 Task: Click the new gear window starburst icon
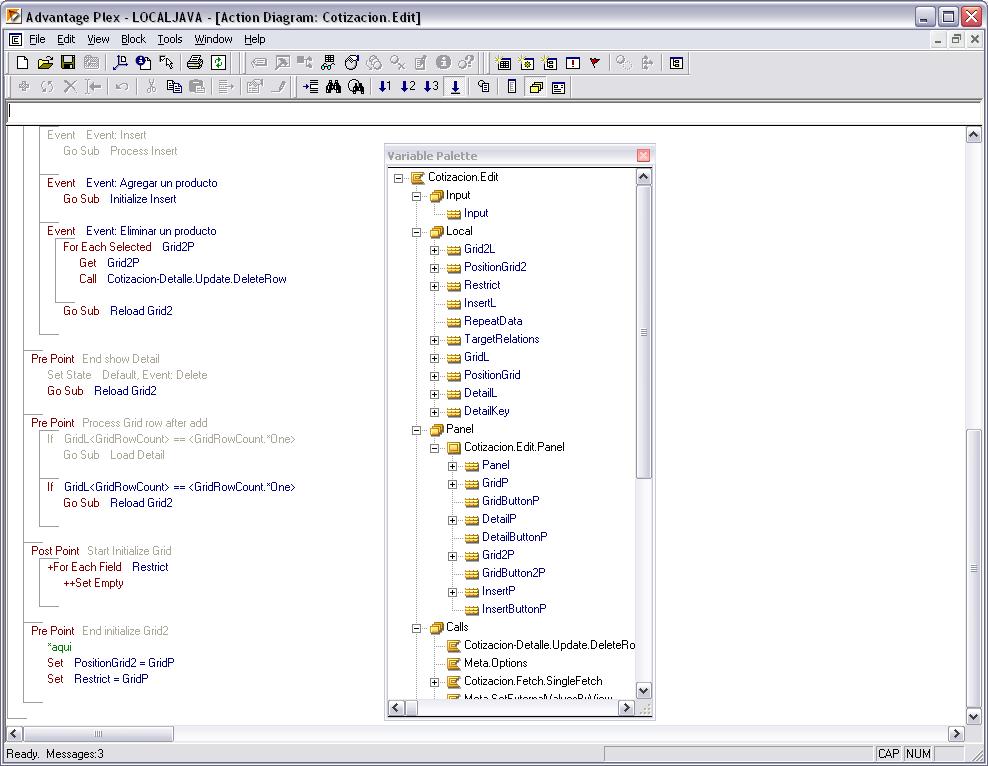pos(526,62)
